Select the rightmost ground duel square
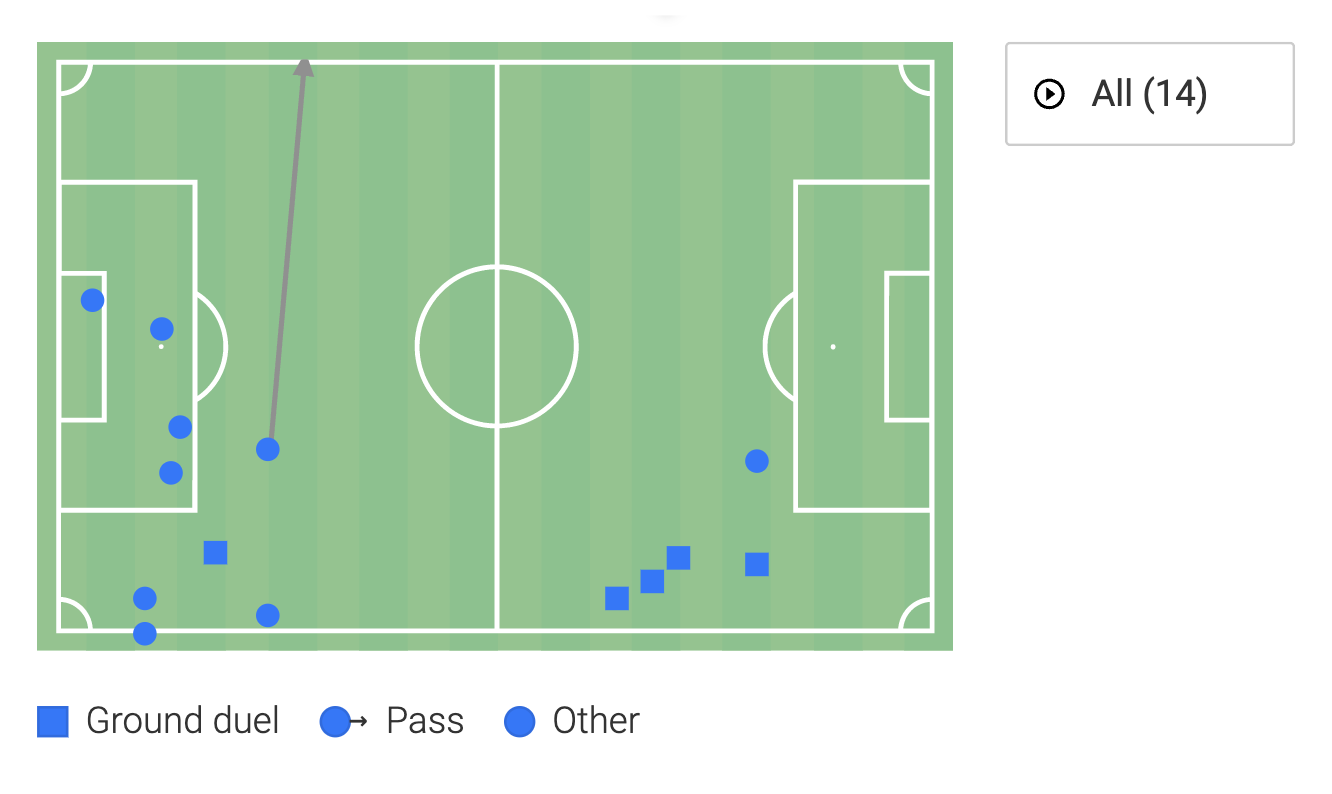Screen dimensions: 1332x794 (757, 564)
